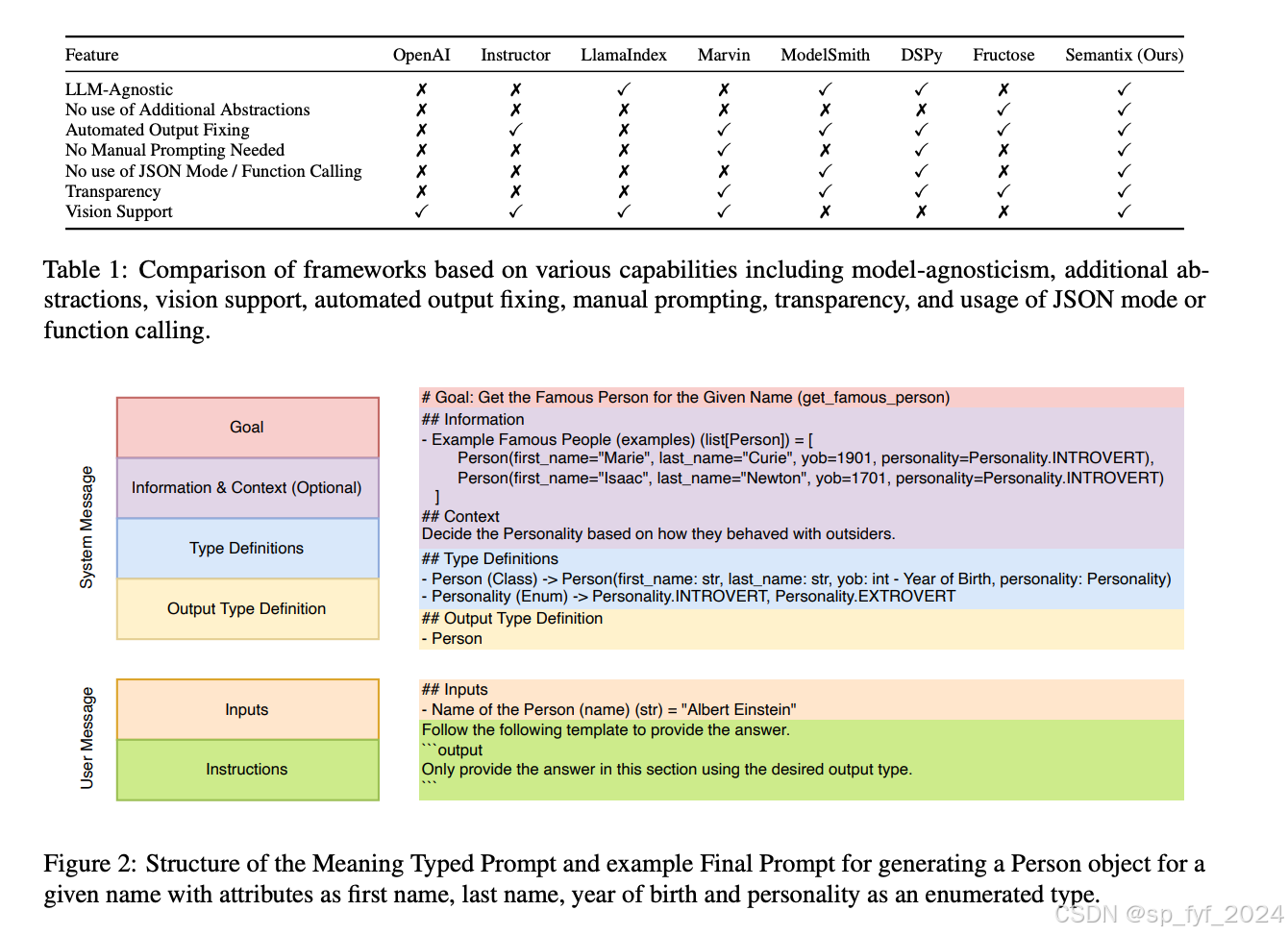The image size is (1288, 935).
Task: Select 'No Manual Prompting Needed' row label
Action: coord(175,150)
